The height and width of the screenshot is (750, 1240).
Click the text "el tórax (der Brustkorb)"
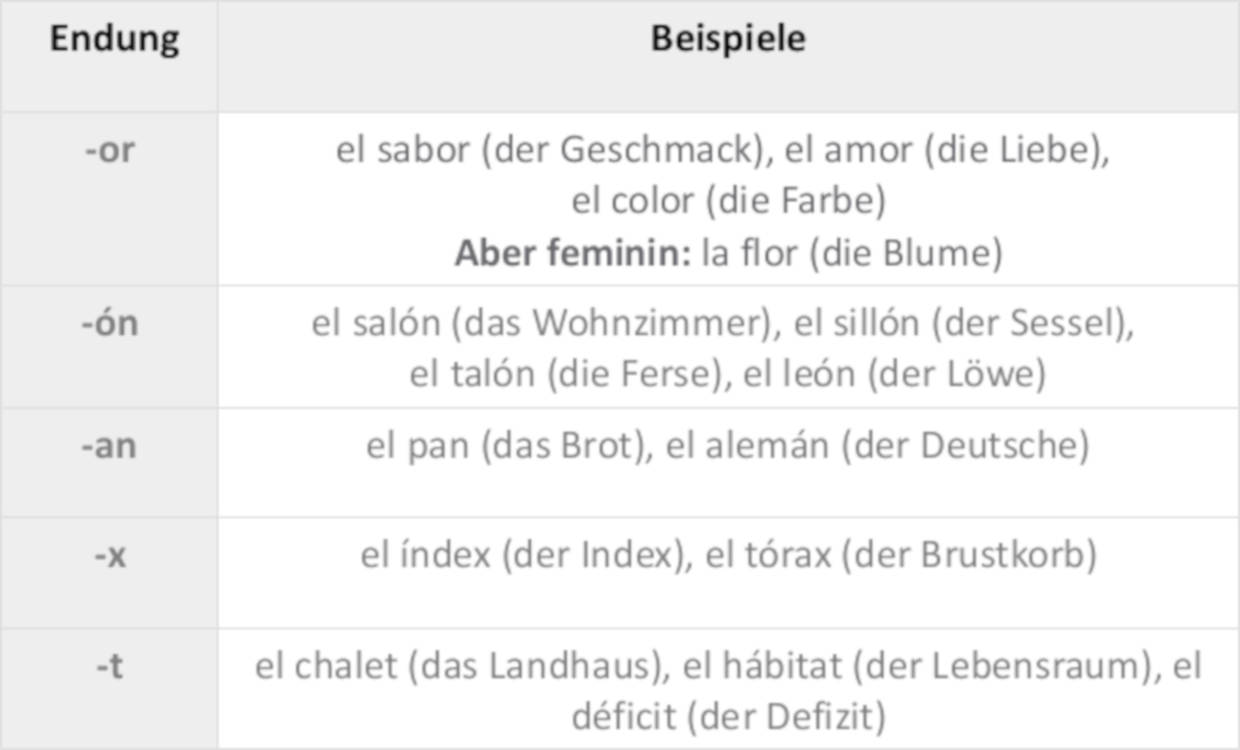900,555
